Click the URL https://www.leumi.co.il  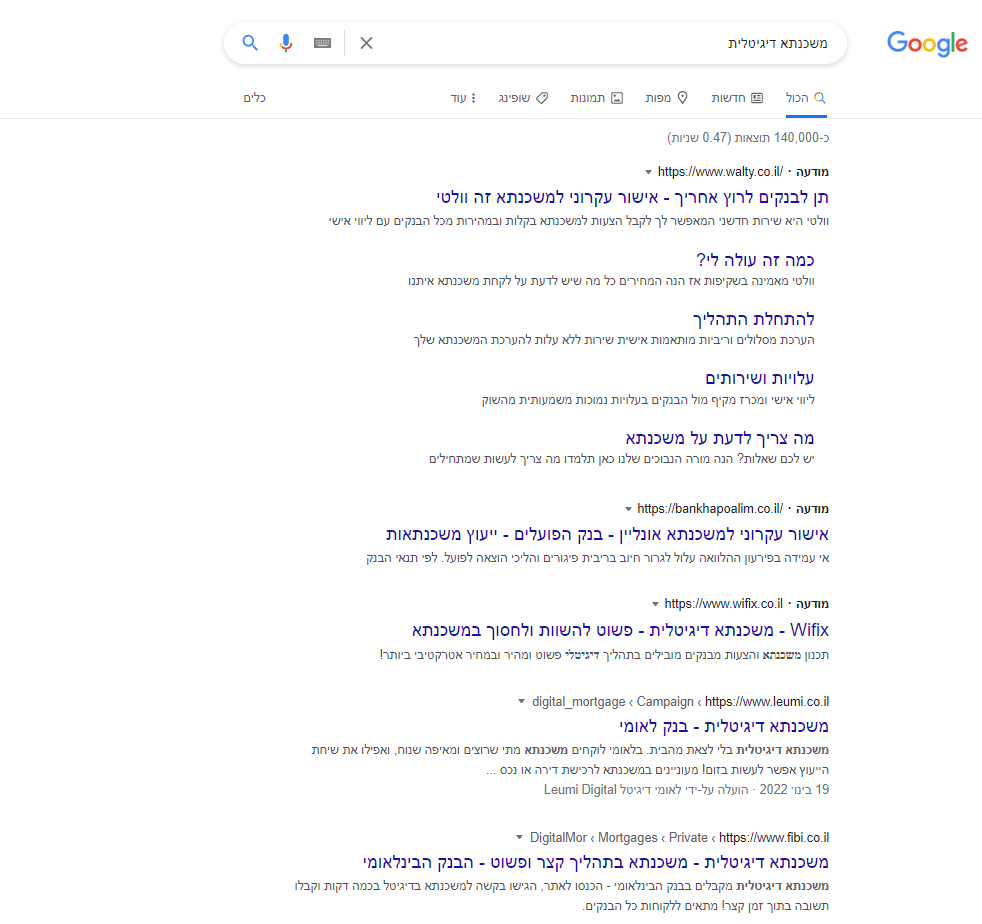[767, 702]
